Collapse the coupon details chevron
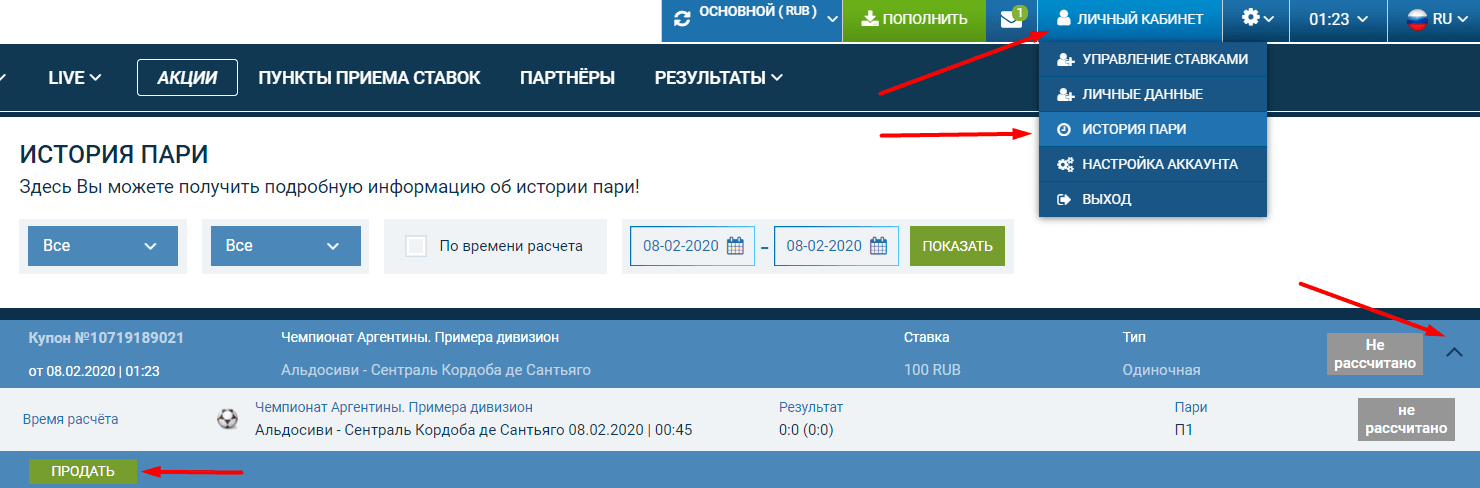Screen dimensions: 1480x488 pos(1455,351)
